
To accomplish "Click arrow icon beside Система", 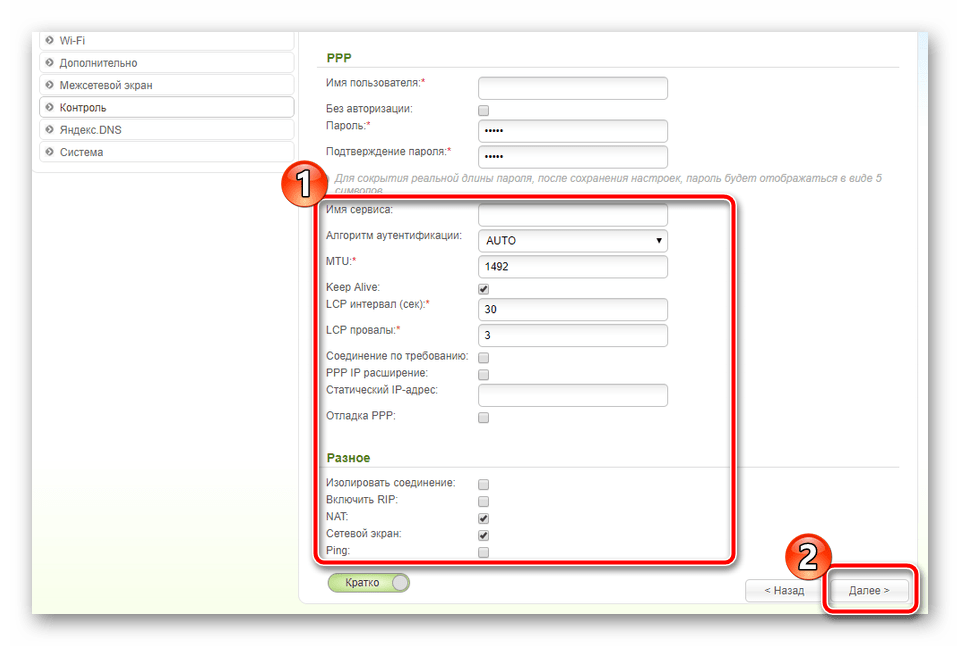I will tap(50, 152).
